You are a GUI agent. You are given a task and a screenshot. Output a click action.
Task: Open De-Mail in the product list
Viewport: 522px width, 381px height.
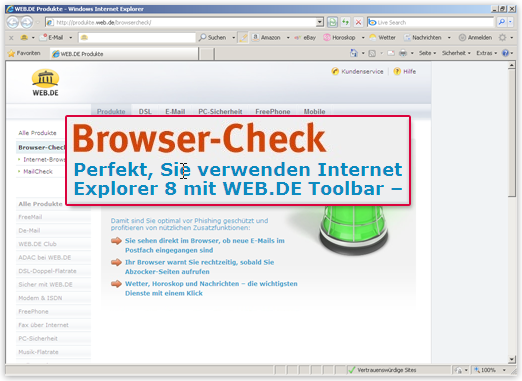click(x=29, y=230)
